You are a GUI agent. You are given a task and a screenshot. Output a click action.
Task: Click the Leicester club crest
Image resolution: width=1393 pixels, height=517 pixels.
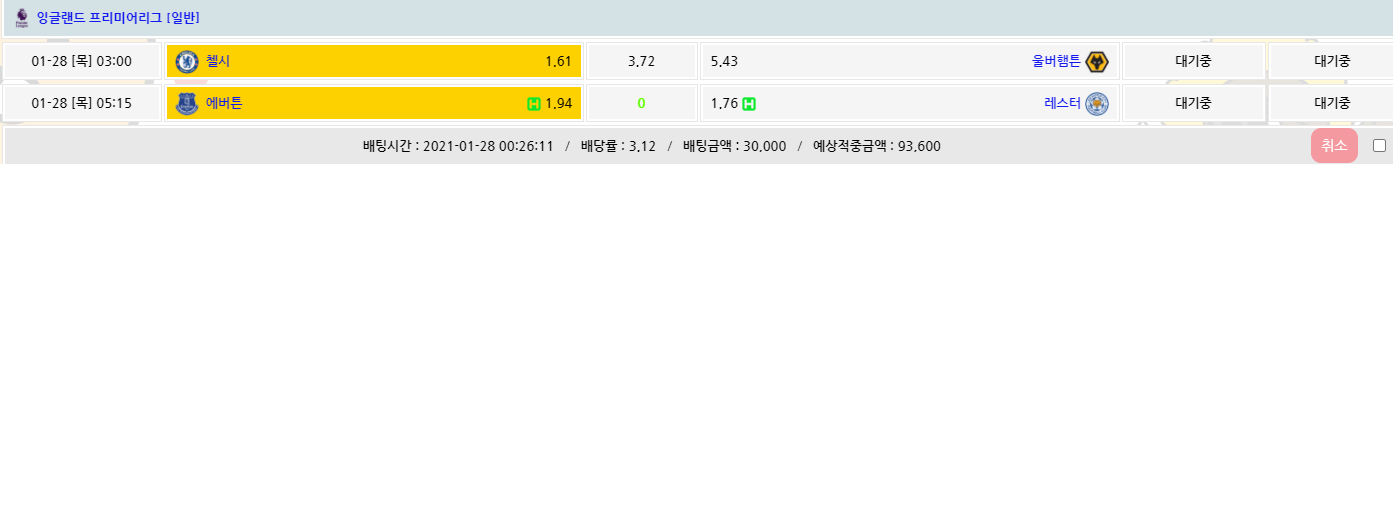[1097, 104]
